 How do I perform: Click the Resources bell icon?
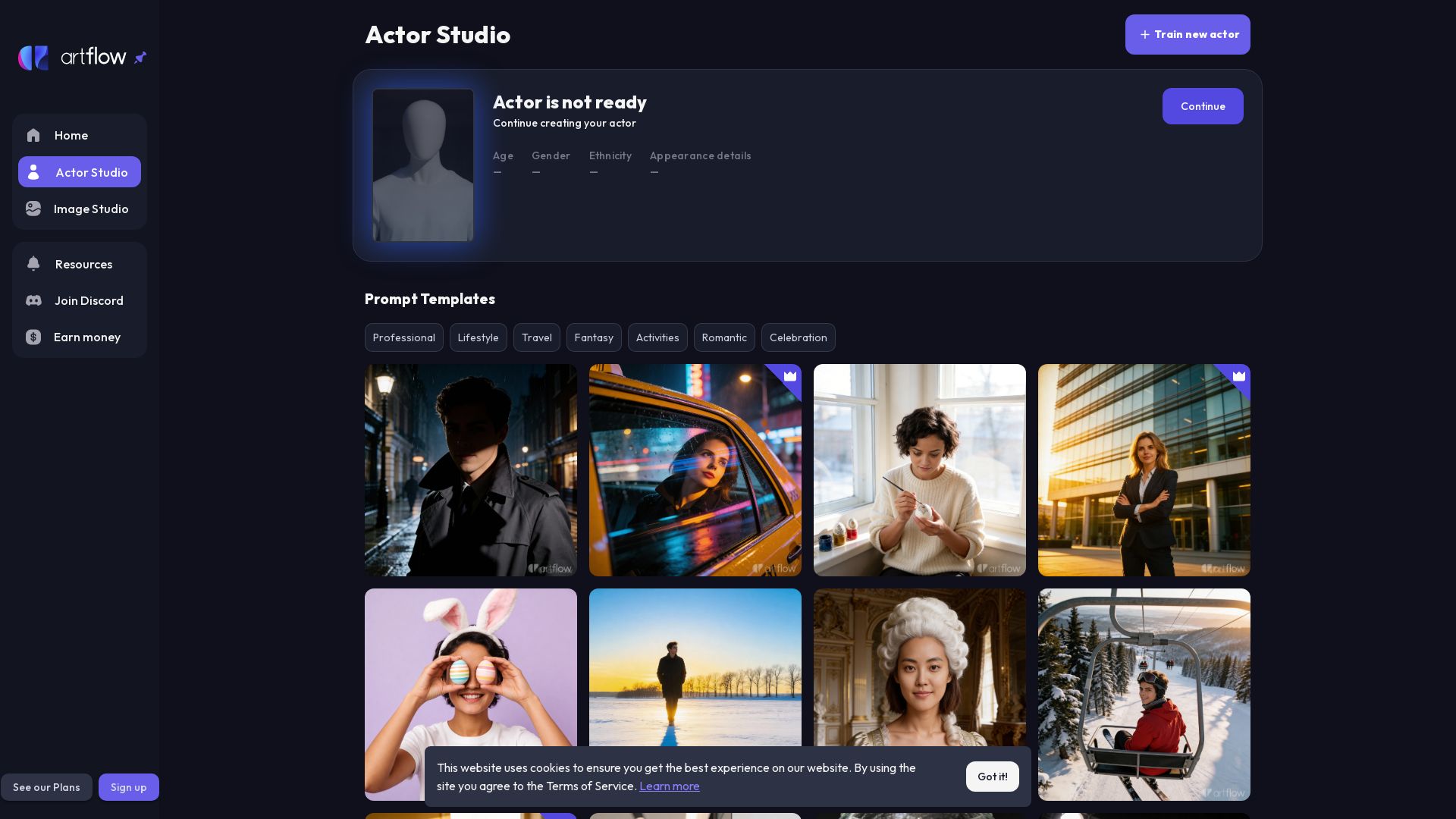coord(33,264)
